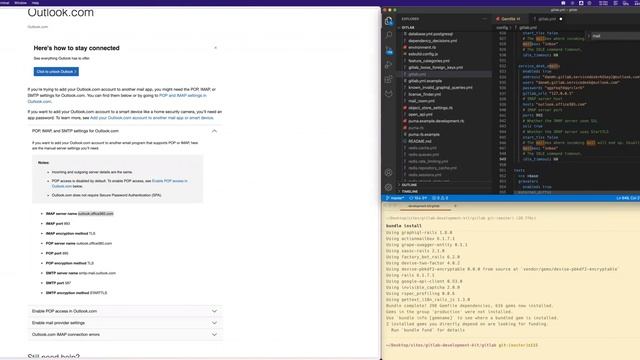Viewport: 640px width, 360px height.
Task: Open redis.cache.yml in Explorer
Action: pyautogui.click(x=422, y=148)
